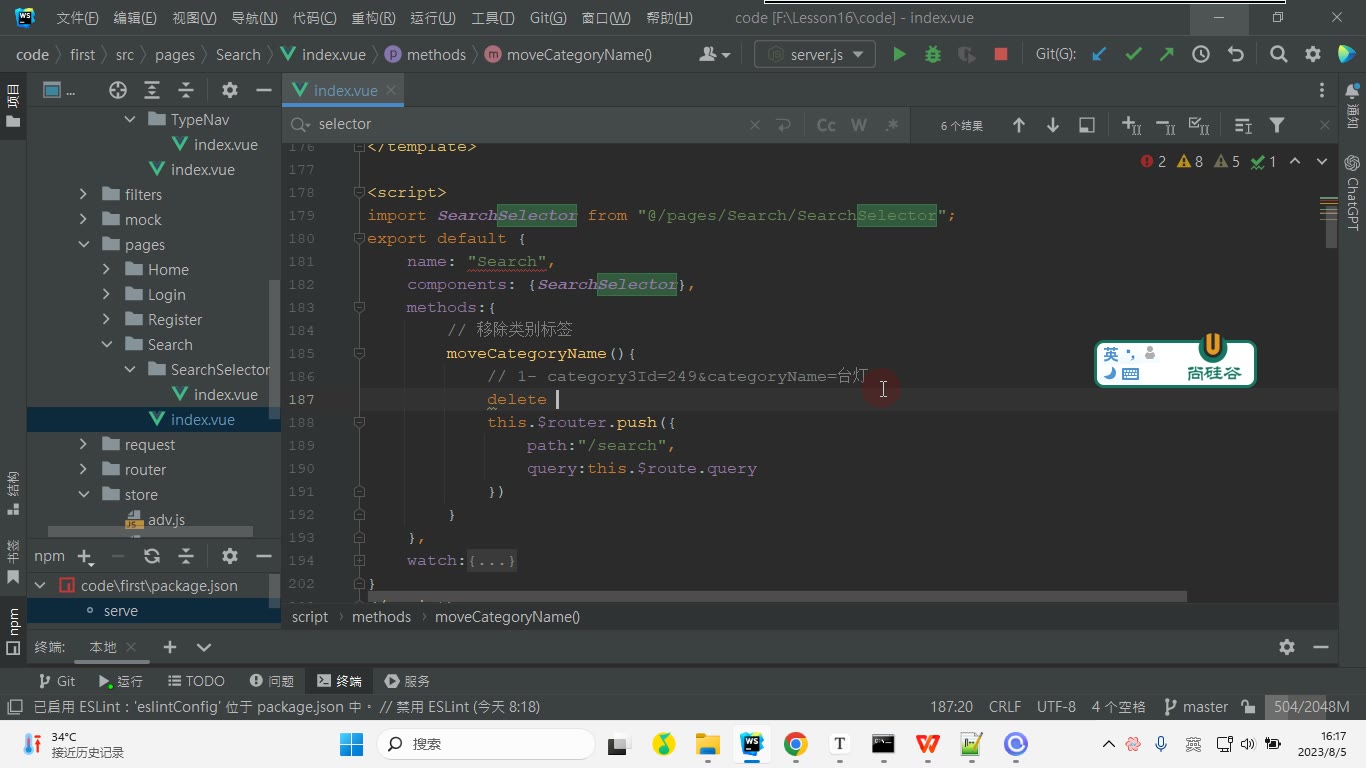This screenshot has width=1366, height=768.
Task: Stop the running process
Action: (x=1000, y=55)
